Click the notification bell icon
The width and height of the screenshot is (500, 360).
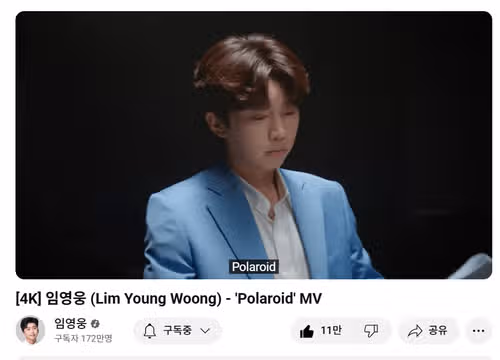[150, 331]
